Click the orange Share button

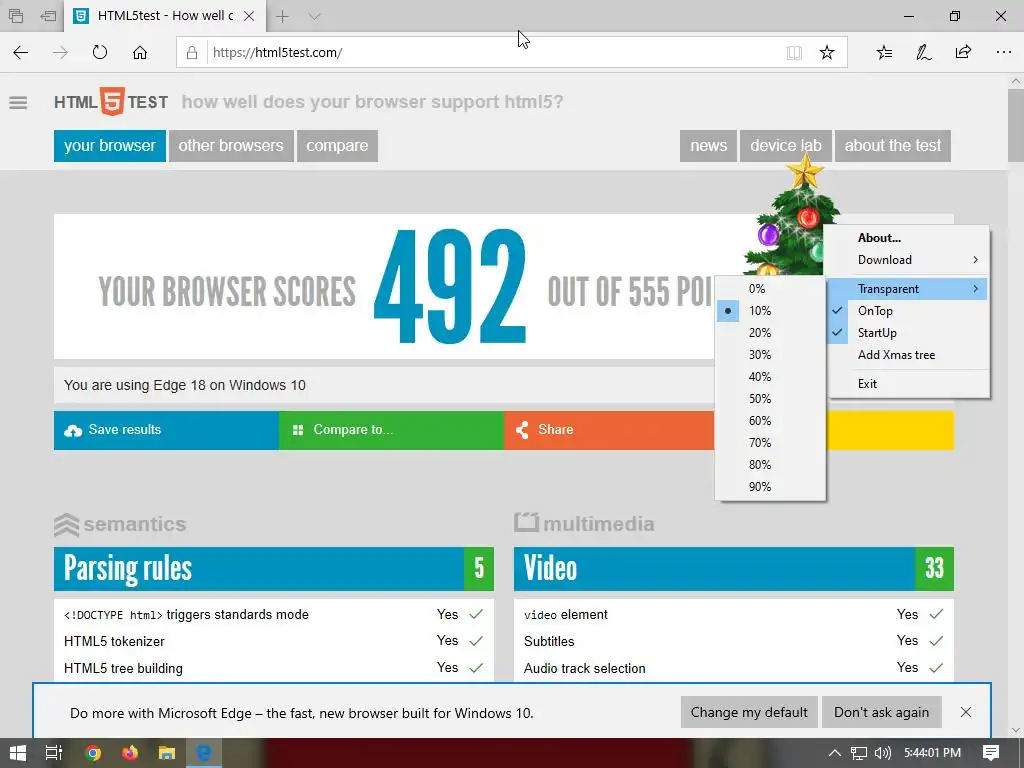(609, 430)
